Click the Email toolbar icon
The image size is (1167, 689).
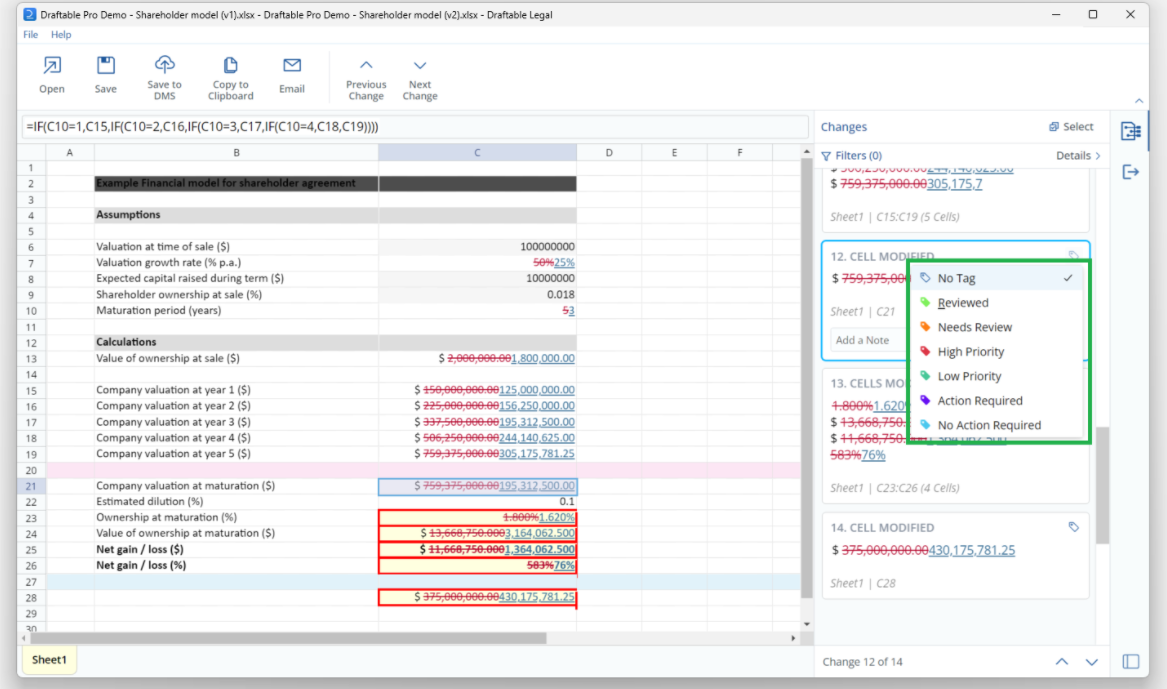pos(292,65)
